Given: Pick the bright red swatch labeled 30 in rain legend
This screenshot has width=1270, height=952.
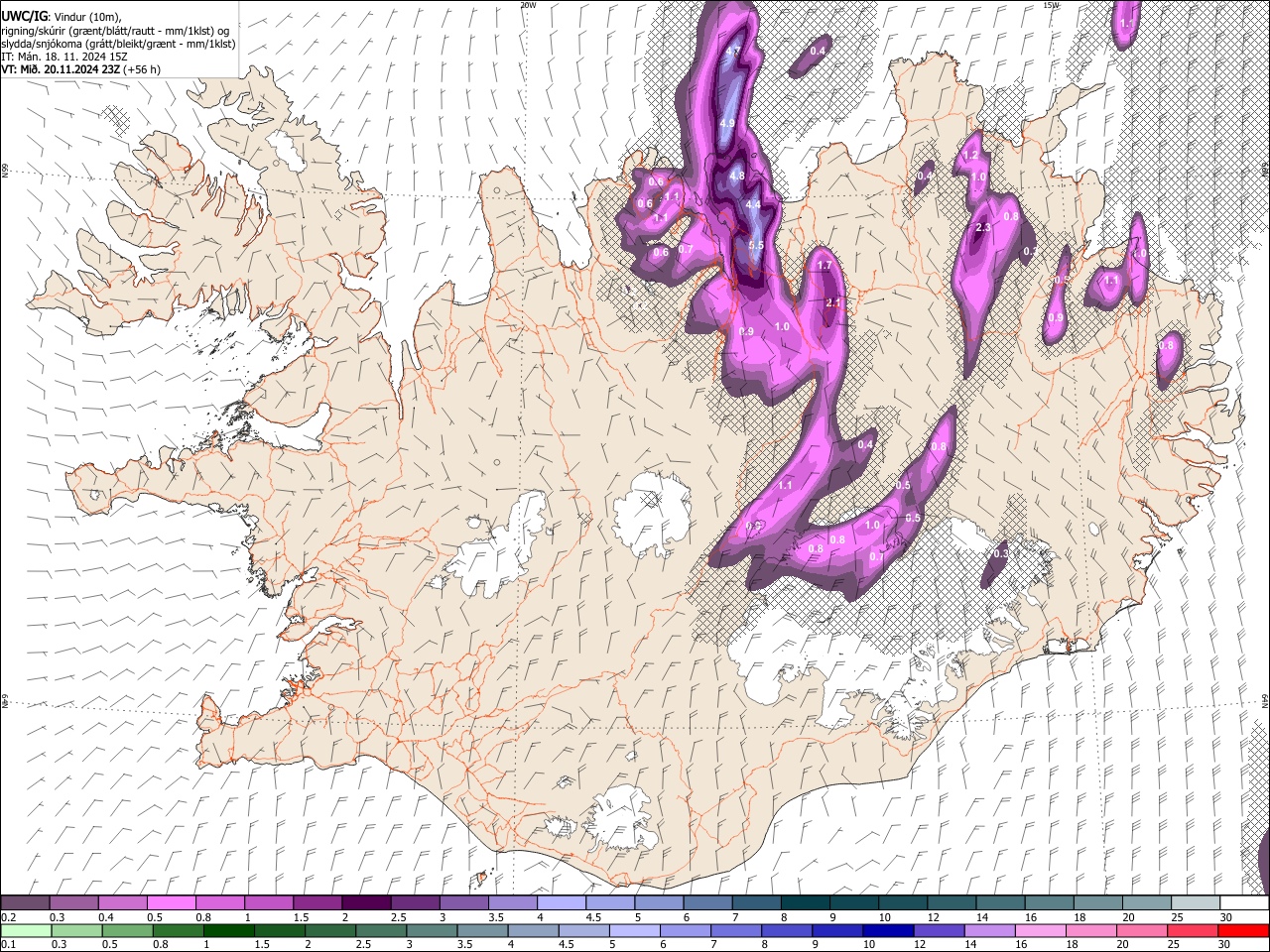Looking at the screenshot, I should coord(1244,930).
